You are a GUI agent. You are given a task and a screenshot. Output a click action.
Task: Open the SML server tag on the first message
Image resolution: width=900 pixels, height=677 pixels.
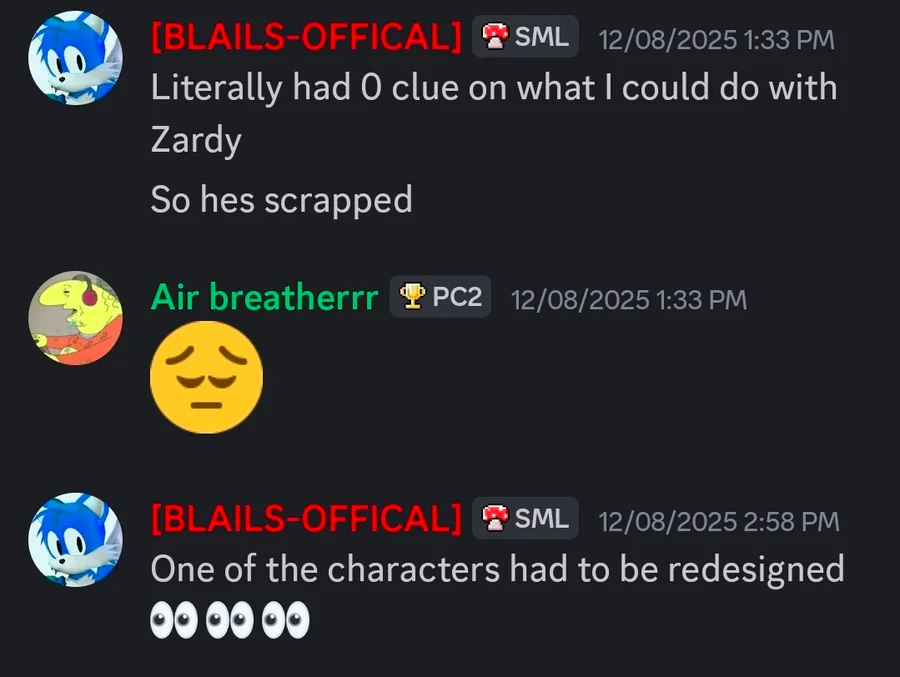click(525, 37)
